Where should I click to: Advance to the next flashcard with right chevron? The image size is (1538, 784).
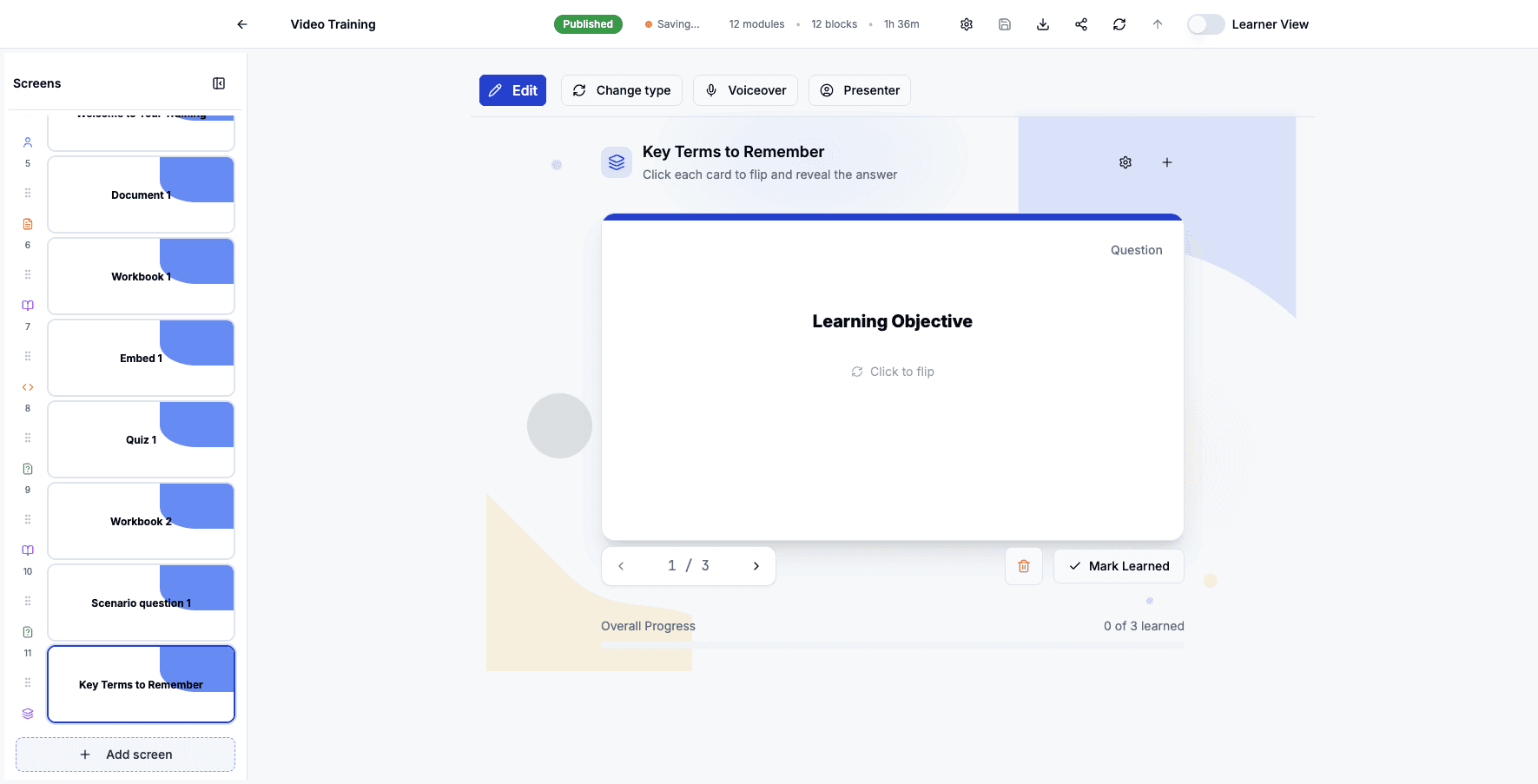(x=756, y=565)
